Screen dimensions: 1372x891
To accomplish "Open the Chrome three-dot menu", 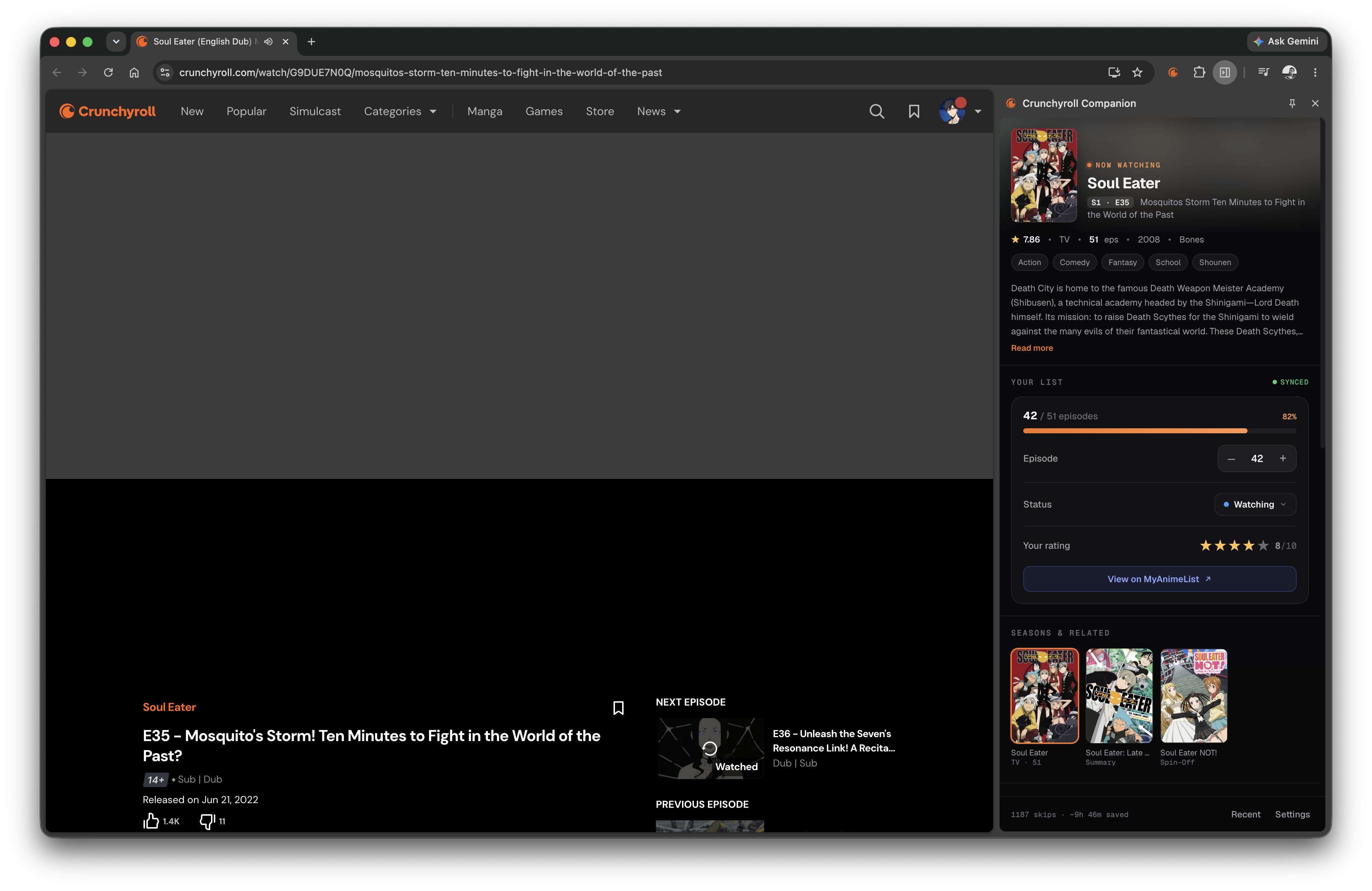I will [x=1315, y=72].
